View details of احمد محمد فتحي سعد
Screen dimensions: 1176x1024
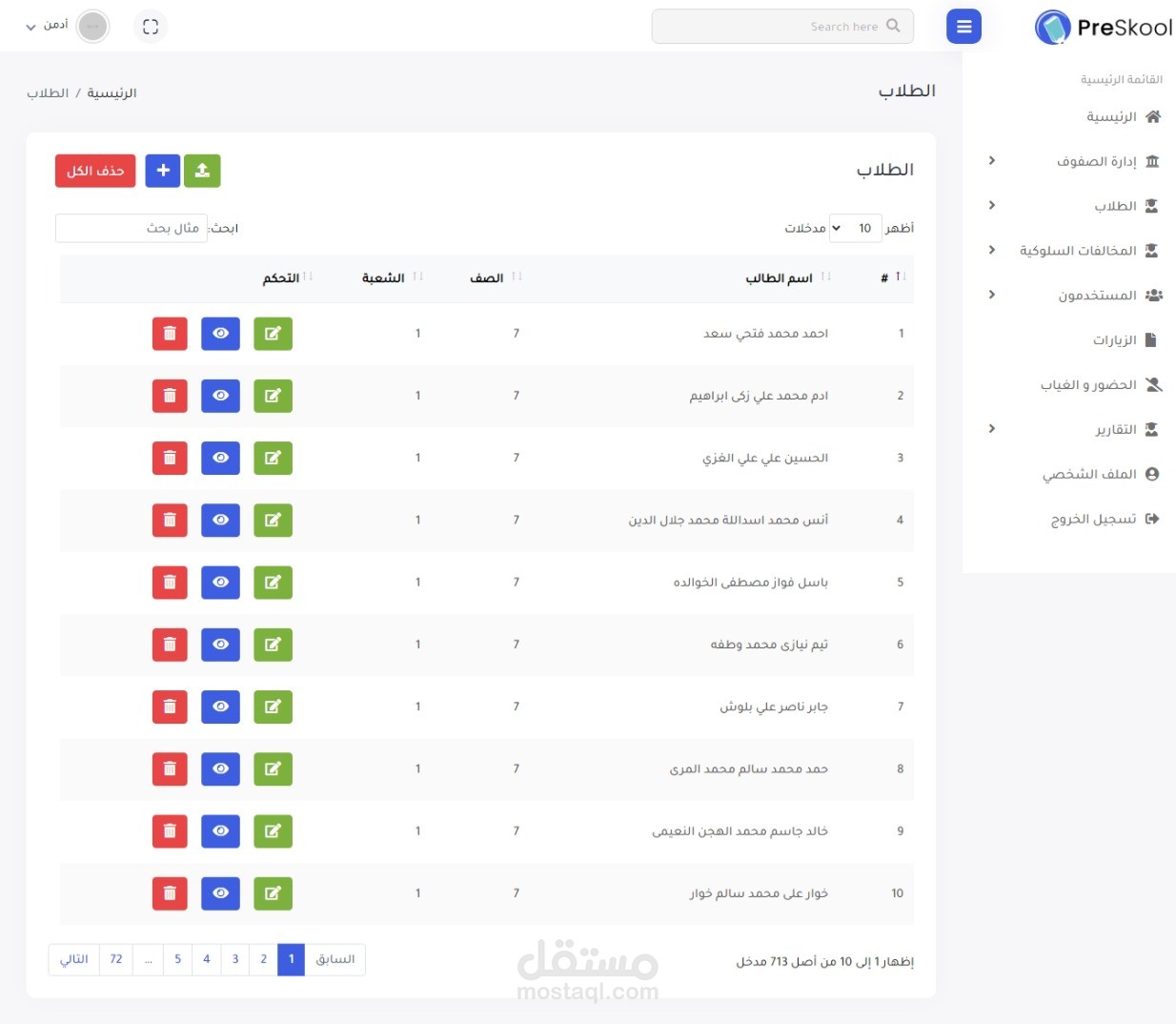pos(220,334)
